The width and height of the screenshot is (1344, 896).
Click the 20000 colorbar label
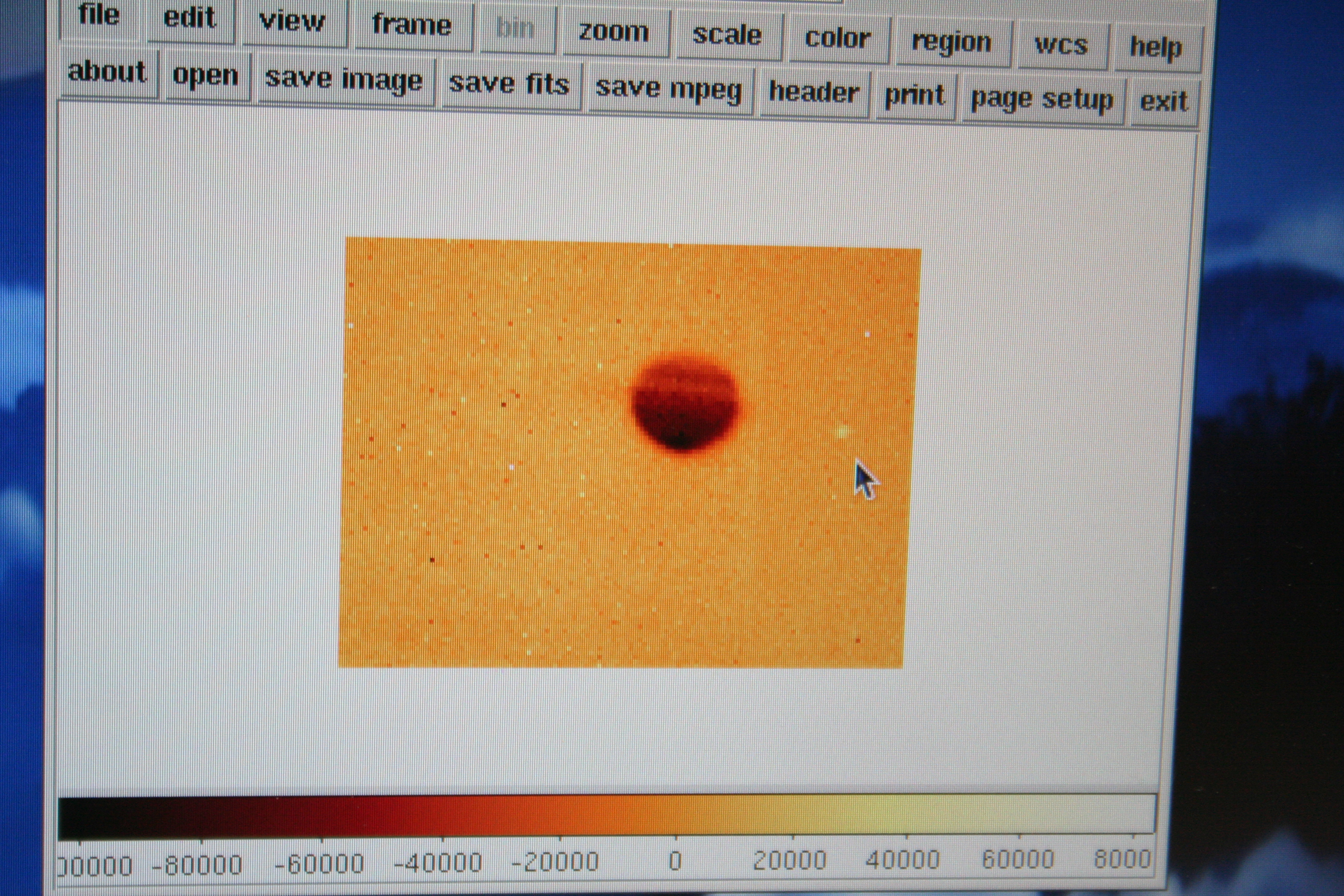click(790, 861)
